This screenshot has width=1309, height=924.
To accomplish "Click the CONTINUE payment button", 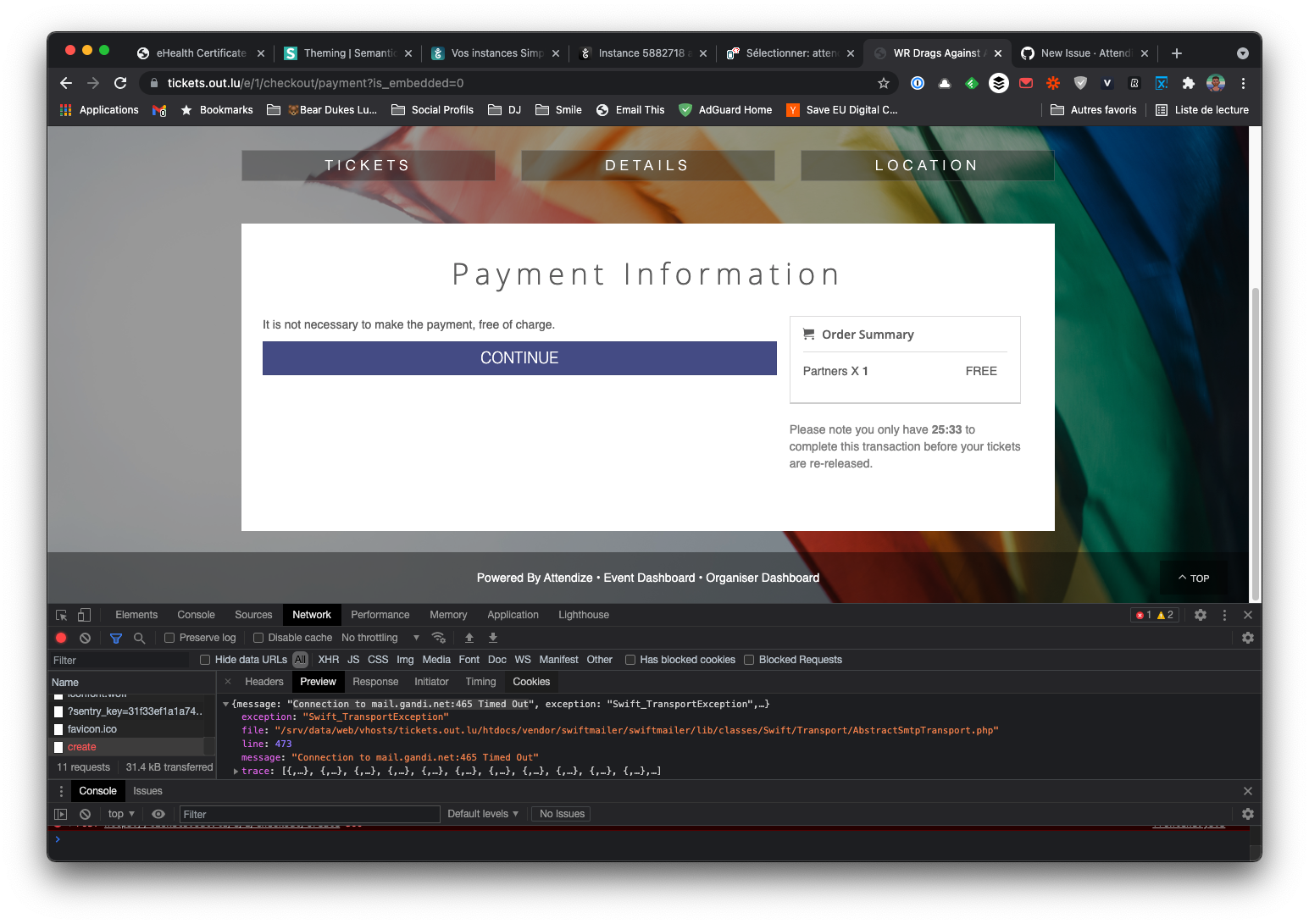I will [519, 357].
